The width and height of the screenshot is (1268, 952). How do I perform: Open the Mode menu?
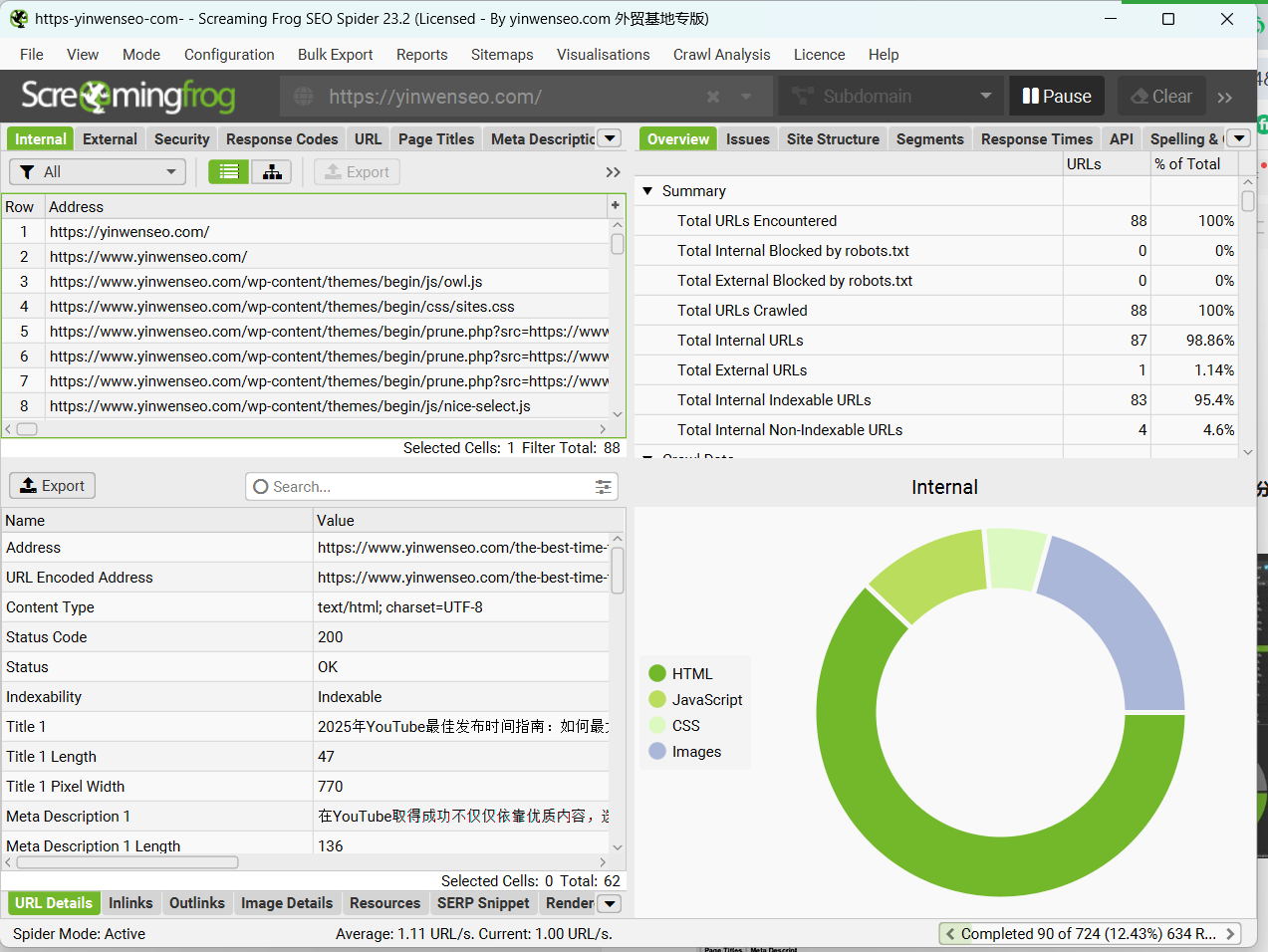(141, 55)
